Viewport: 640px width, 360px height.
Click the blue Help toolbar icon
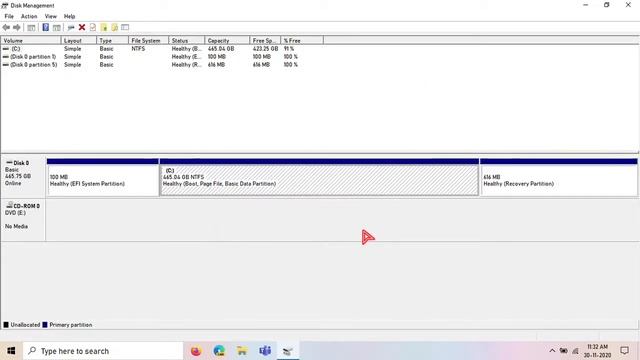coord(46,27)
